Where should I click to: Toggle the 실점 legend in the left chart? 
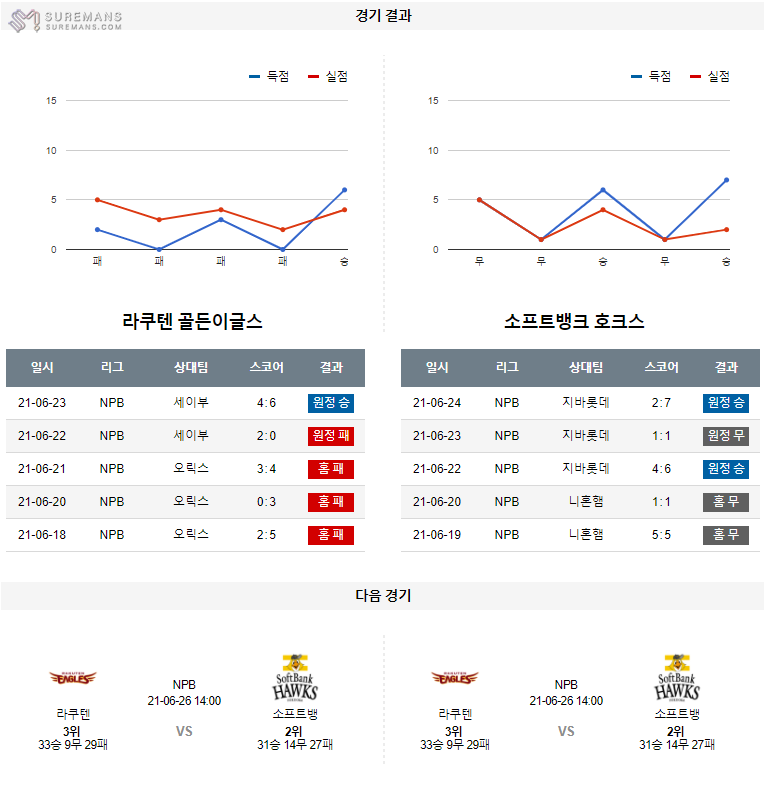click(x=328, y=76)
